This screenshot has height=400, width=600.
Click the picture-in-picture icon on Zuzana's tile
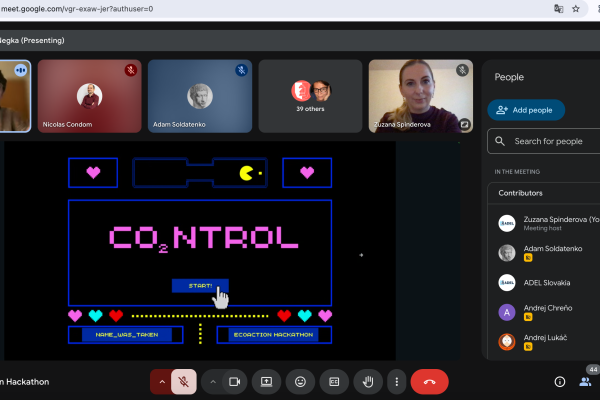[463, 124]
